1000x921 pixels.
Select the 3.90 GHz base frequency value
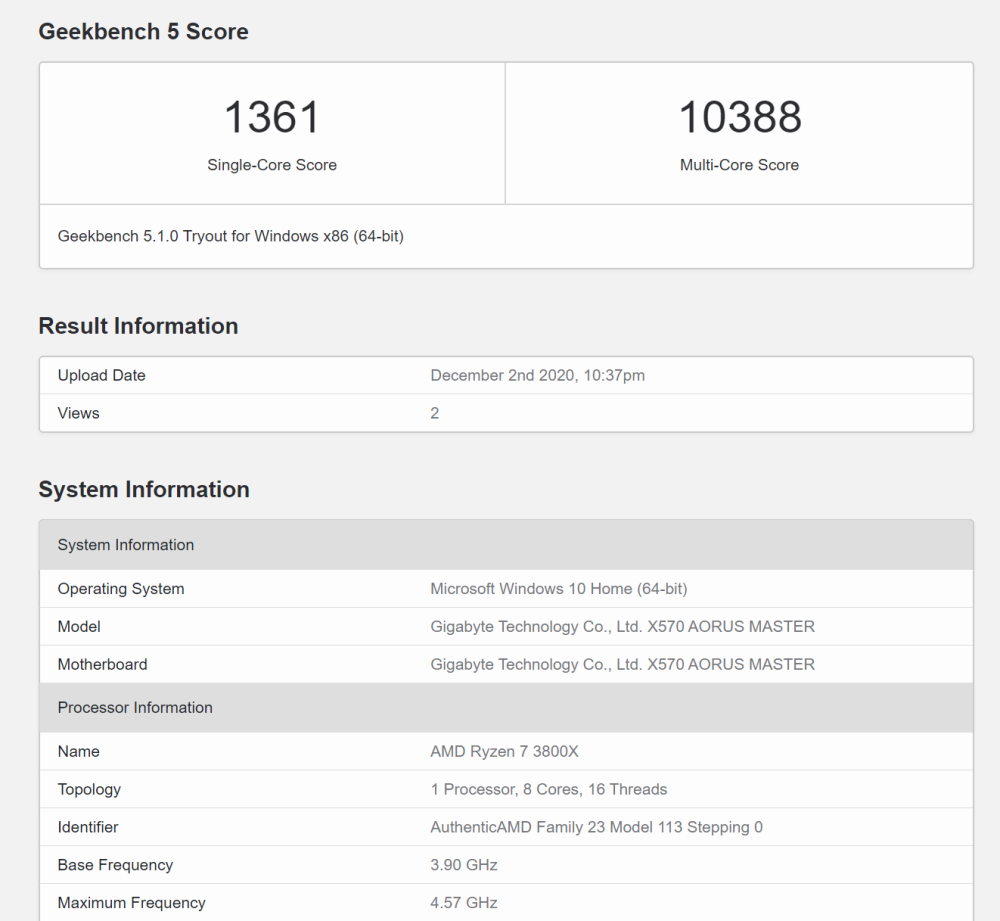(464, 865)
